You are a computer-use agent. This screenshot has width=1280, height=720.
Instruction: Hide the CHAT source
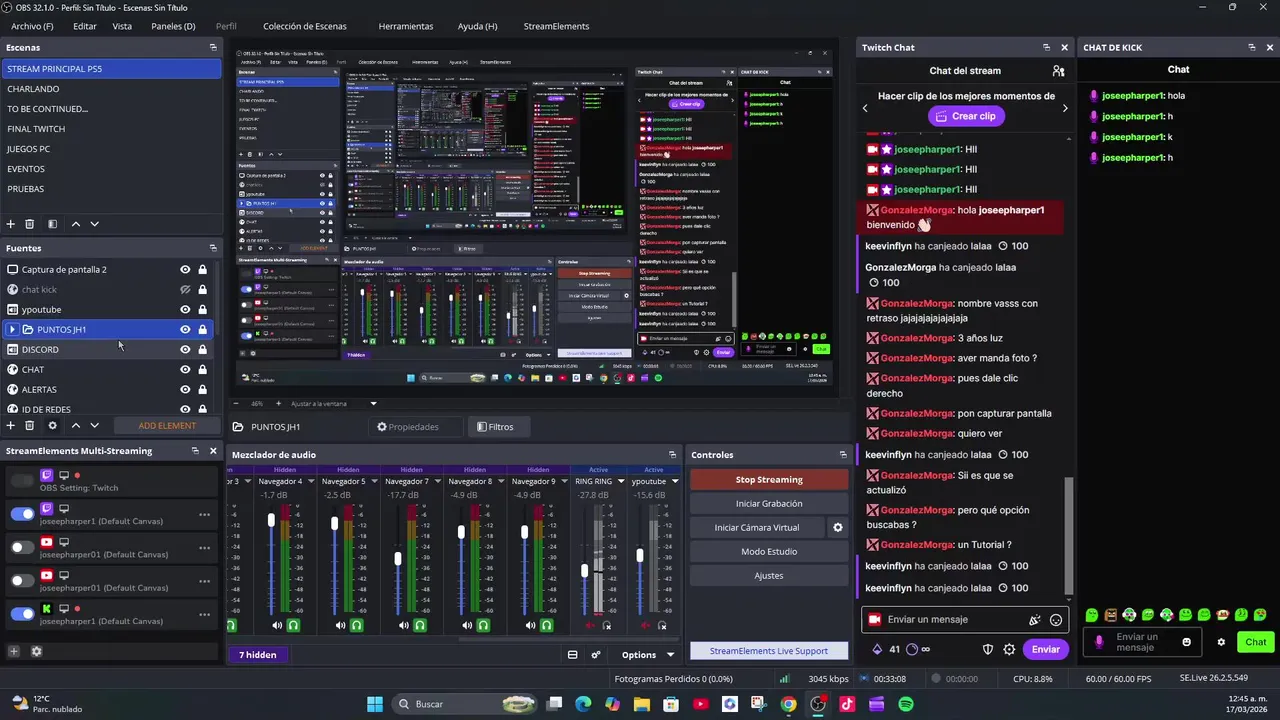(185, 369)
